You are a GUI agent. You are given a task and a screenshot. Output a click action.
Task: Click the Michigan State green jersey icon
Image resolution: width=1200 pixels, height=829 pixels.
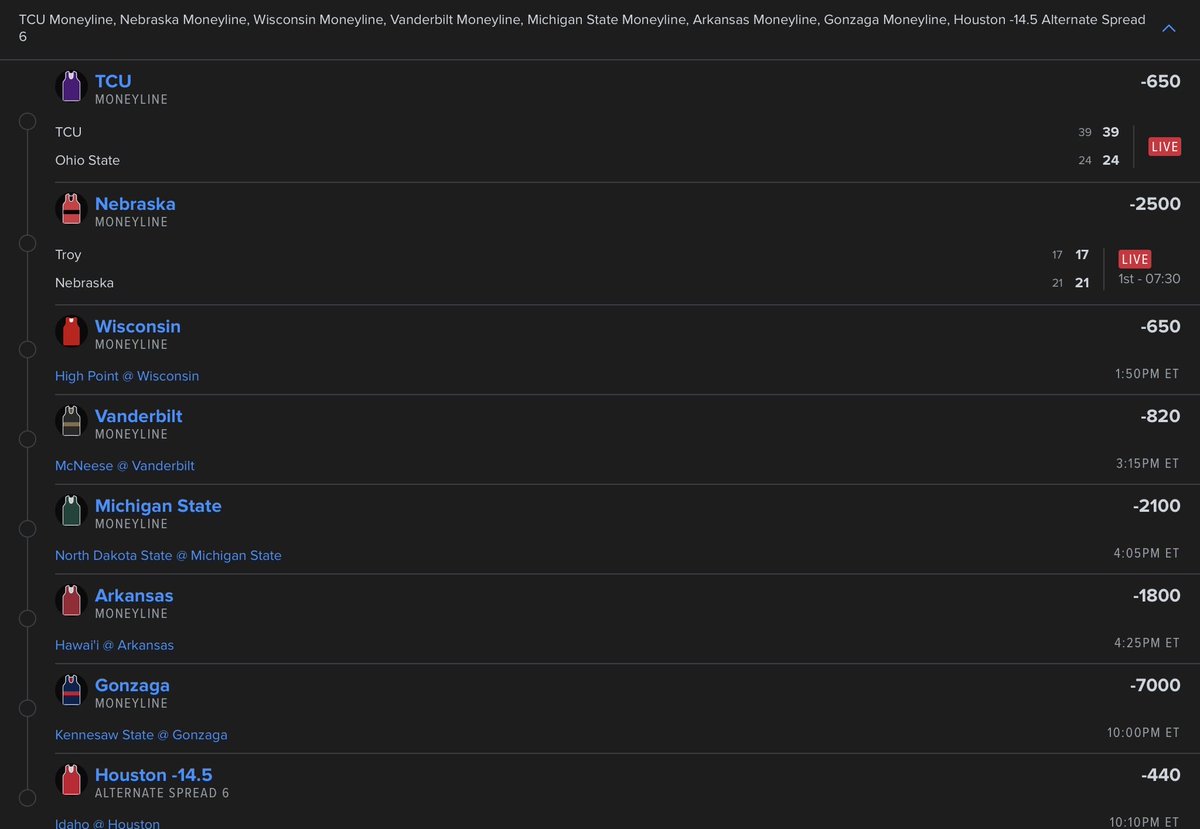click(71, 512)
